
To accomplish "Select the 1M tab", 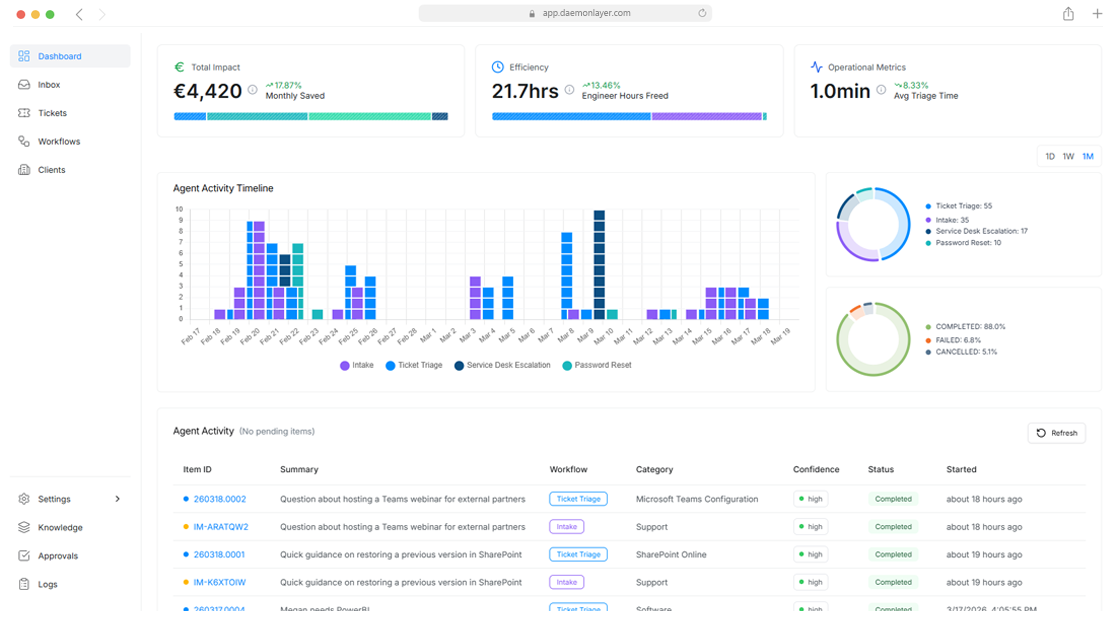I will tap(1087, 156).
